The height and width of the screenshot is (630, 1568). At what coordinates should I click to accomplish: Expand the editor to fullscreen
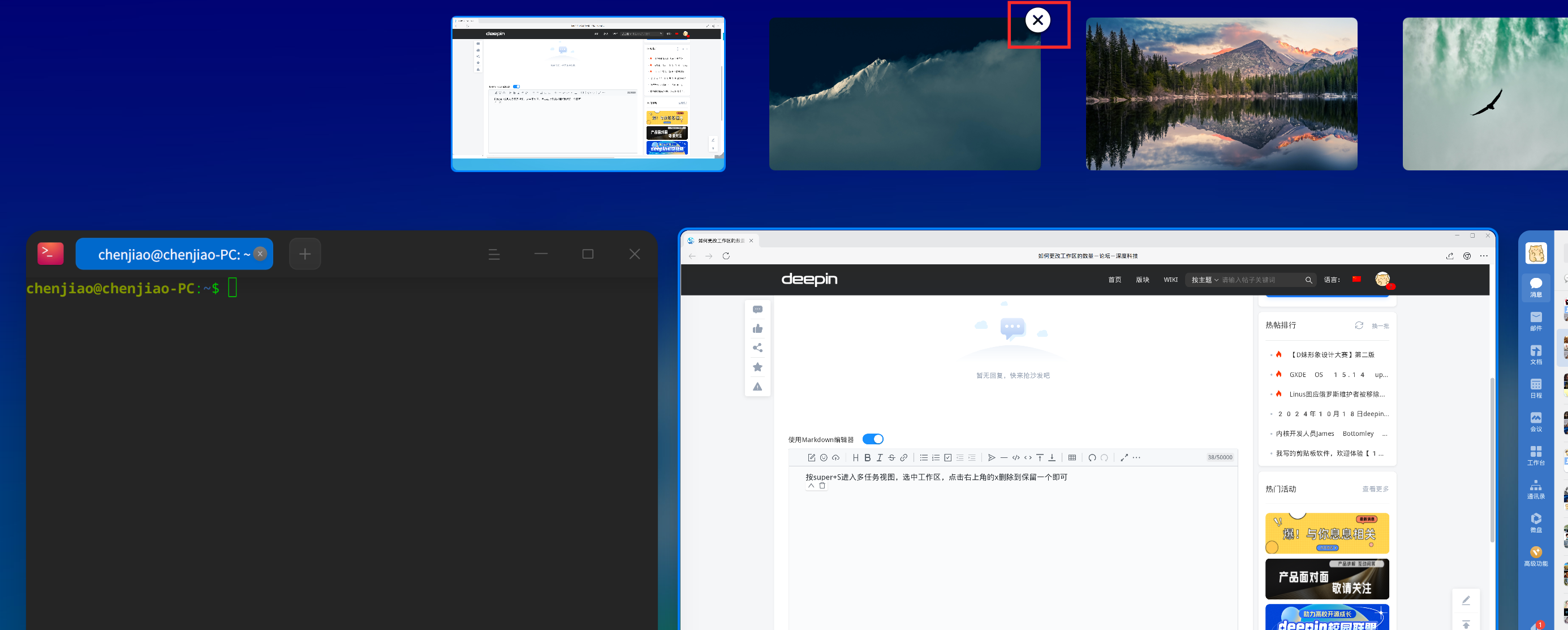pyautogui.click(x=1125, y=457)
